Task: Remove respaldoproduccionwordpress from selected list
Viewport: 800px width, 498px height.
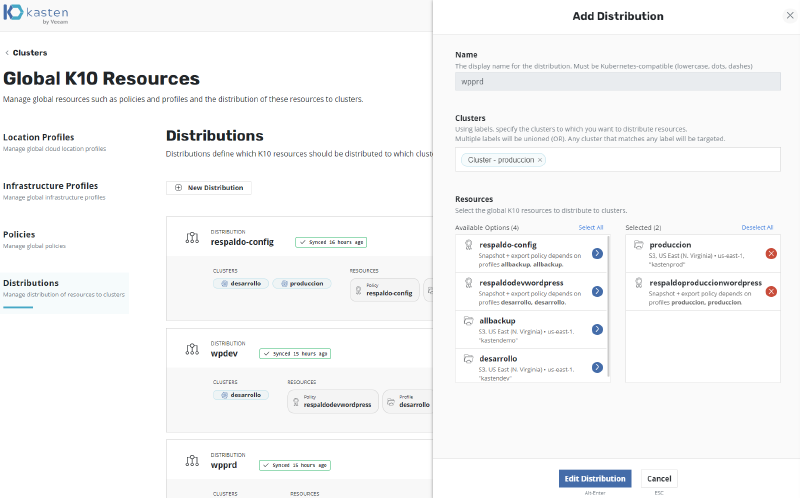Action: click(771, 291)
